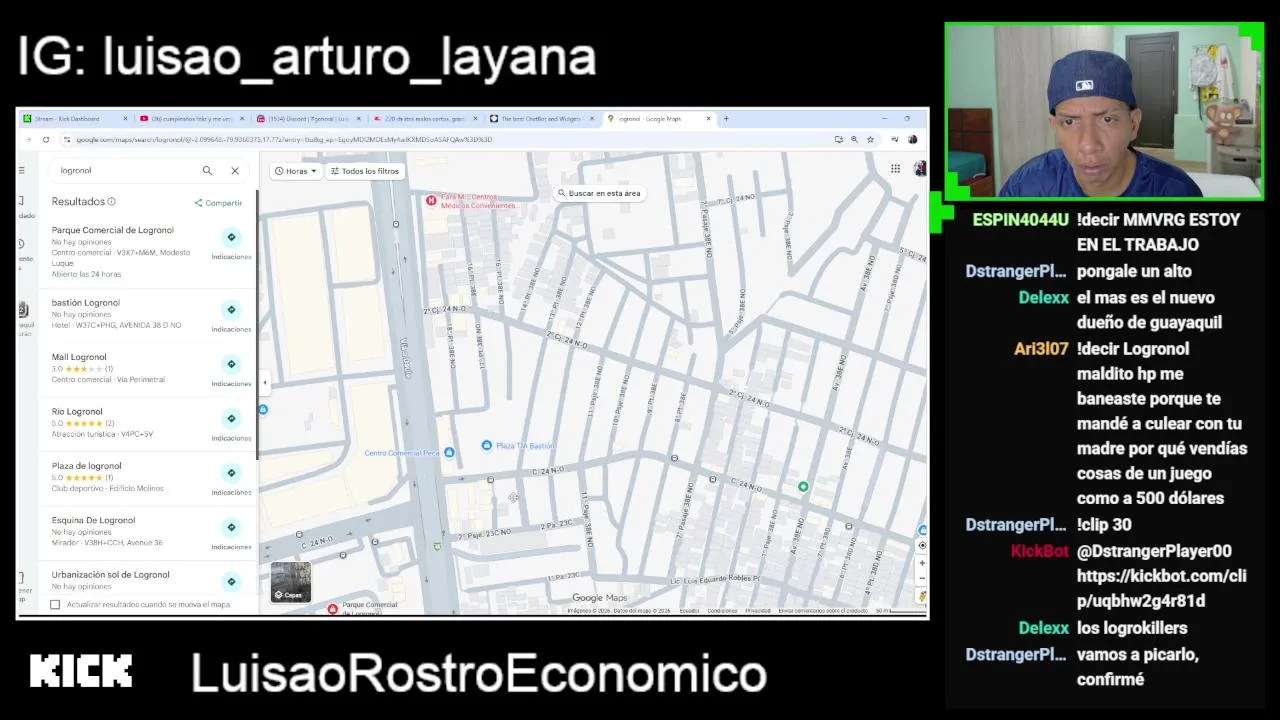Bookmark this page with star icon
The width and height of the screenshot is (1280, 720).
(870, 140)
